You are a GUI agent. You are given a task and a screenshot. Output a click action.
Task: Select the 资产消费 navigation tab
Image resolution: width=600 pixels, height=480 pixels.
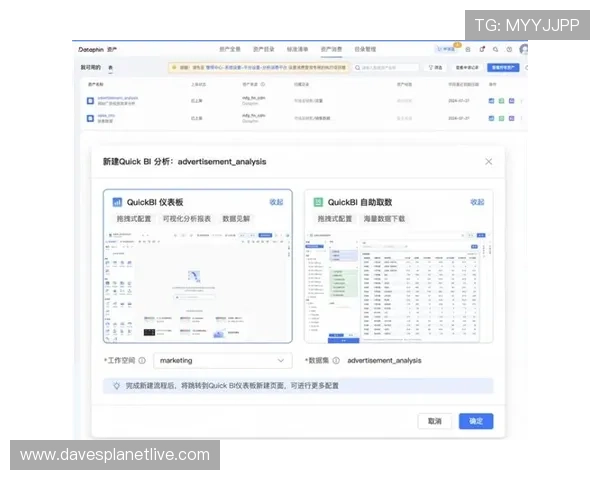coord(331,49)
